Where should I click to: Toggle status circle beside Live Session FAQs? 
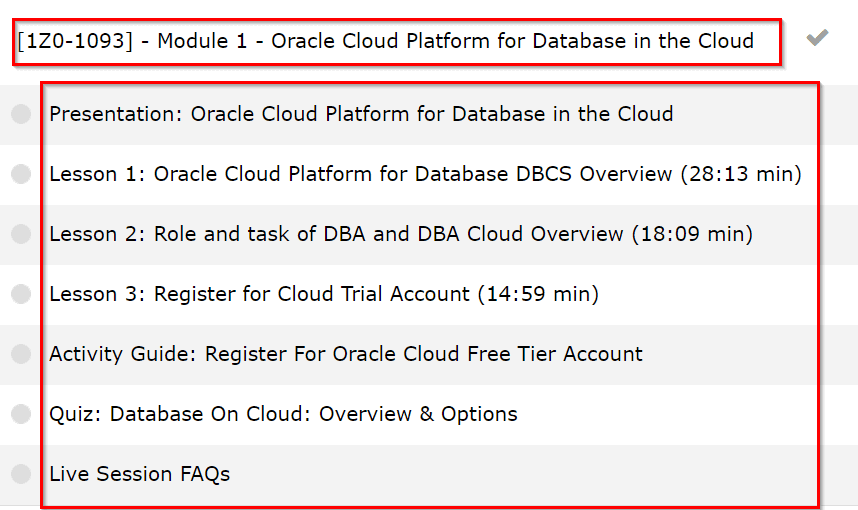pos(21,474)
